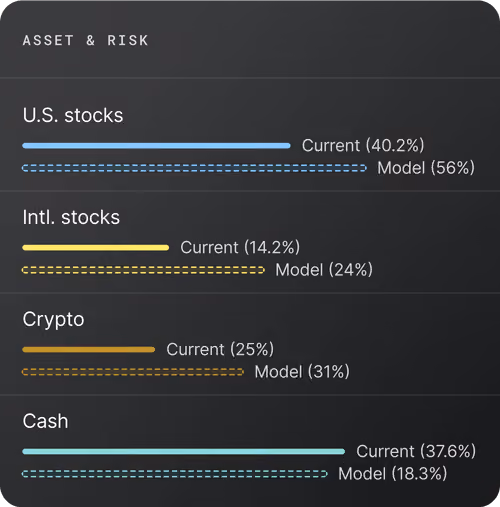Click the U.S. stocks dashed model bar
Screen dimensions: 500x507
click(x=194, y=168)
